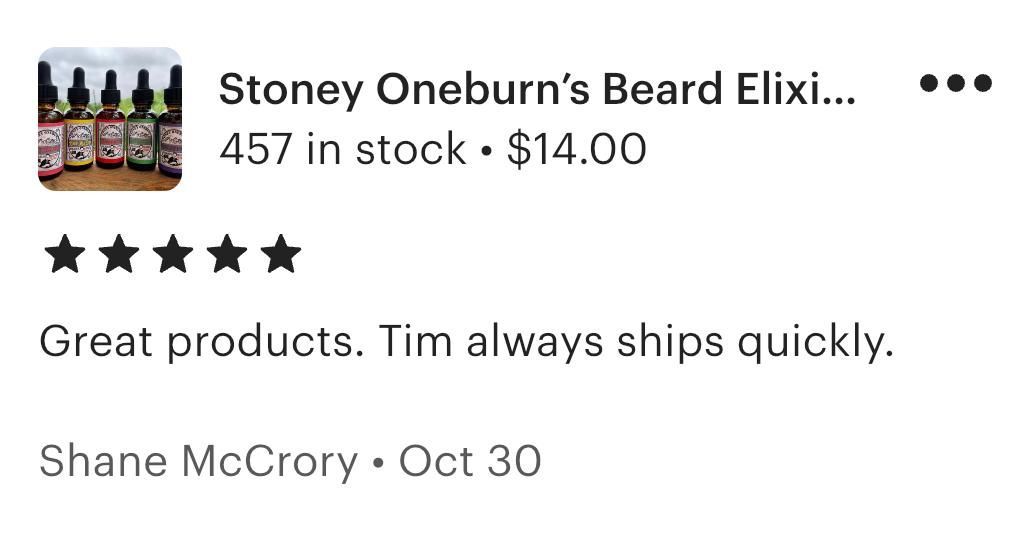Open Stoney Oneburn's Beard Elixi... listing title
This screenshot has height=556, width=1011.
click(x=537, y=89)
